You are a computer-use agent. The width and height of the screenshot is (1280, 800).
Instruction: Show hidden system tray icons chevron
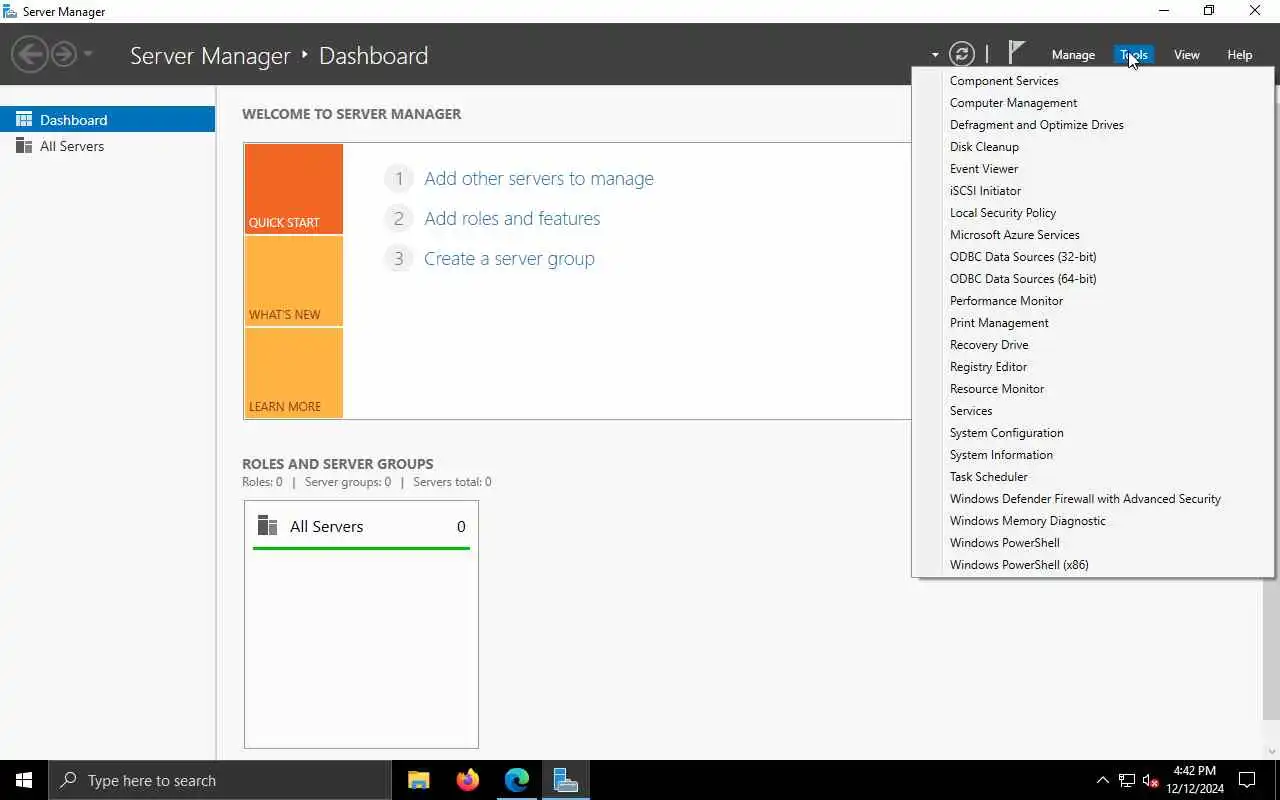pyautogui.click(x=1102, y=780)
